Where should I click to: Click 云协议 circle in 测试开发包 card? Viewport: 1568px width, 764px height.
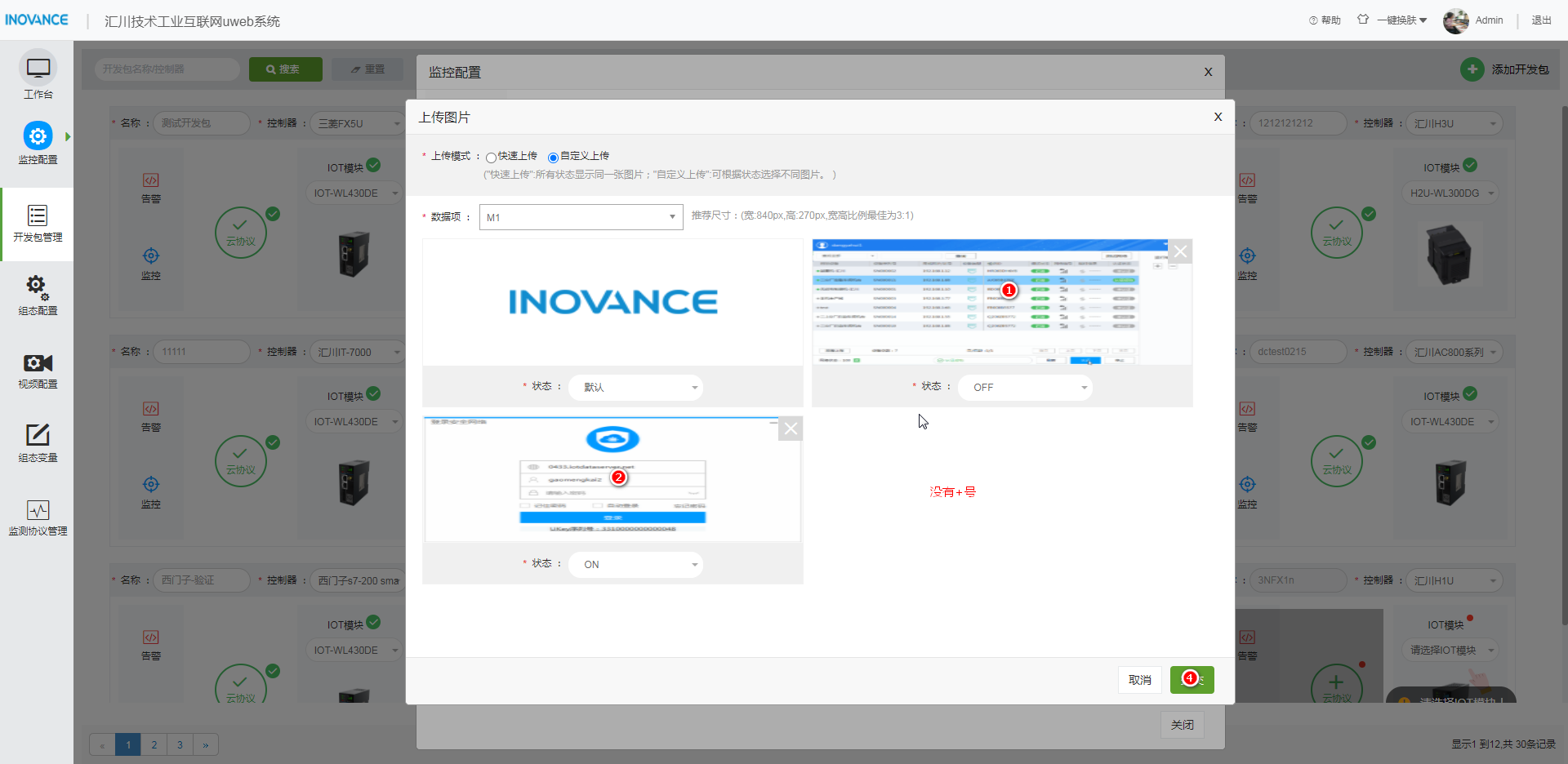click(241, 233)
